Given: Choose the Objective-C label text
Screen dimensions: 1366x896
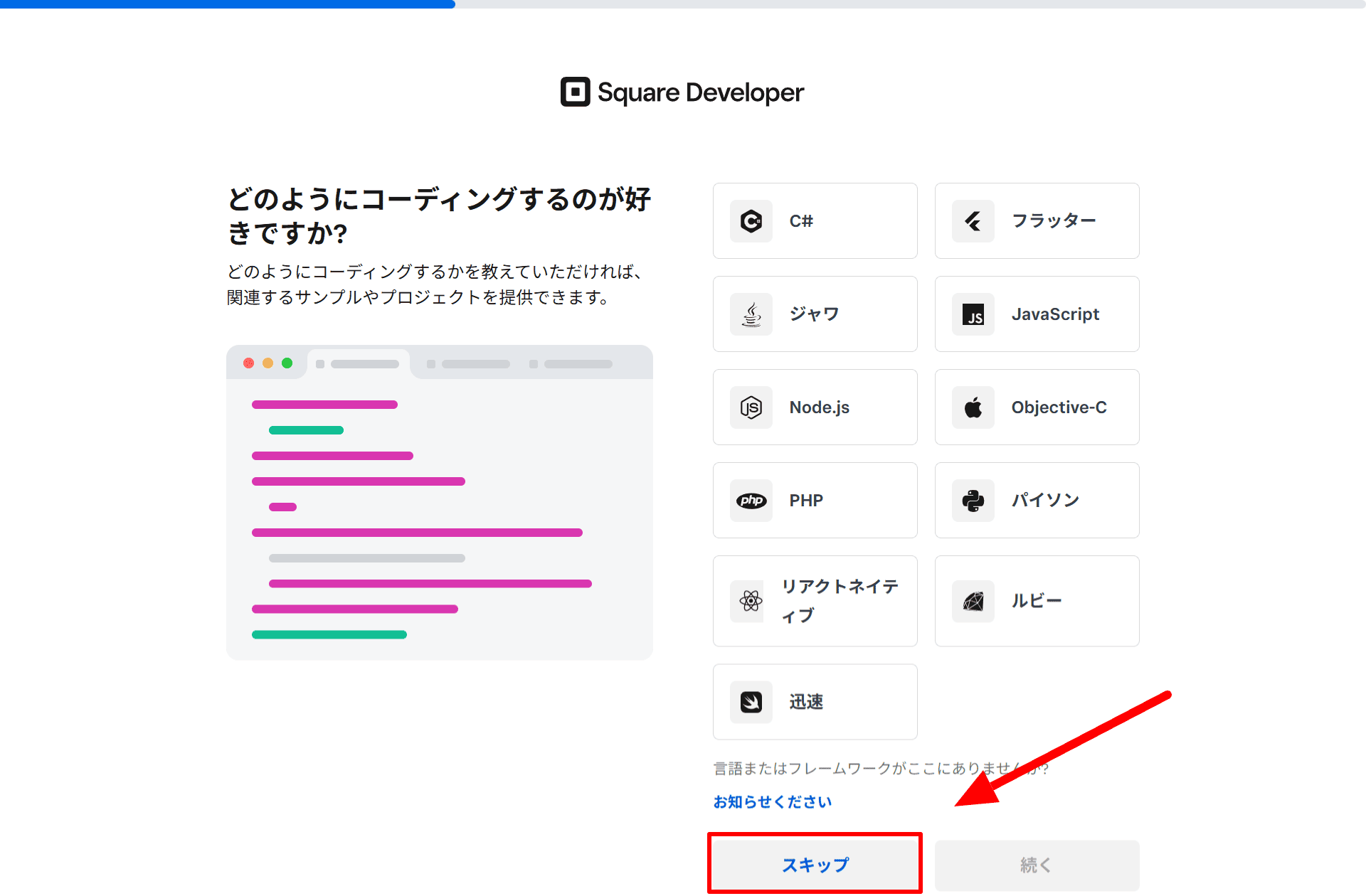Looking at the screenshot, I should point(1059,407).
